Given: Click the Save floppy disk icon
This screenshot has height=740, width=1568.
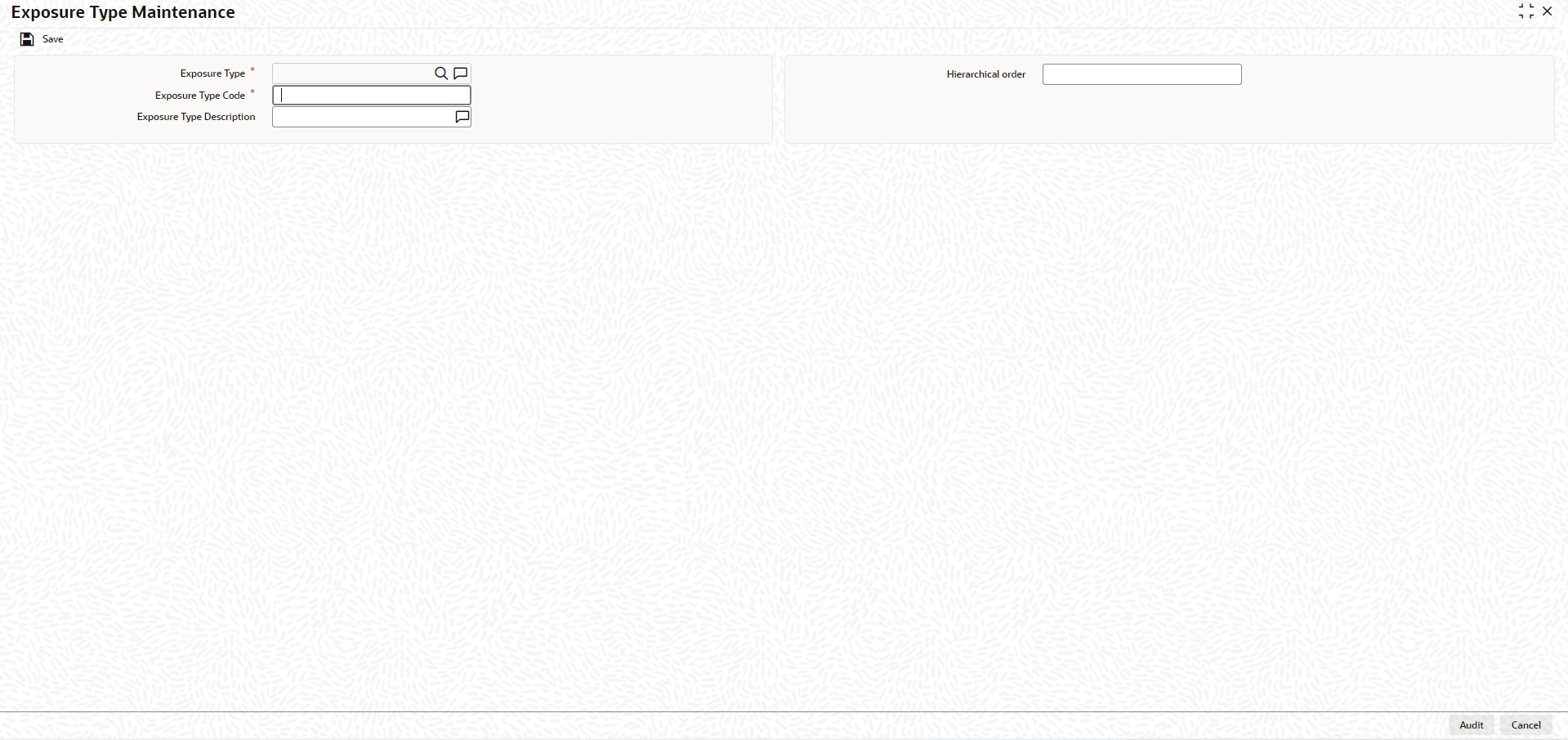Looking at the screenshot, I should 27,39.
